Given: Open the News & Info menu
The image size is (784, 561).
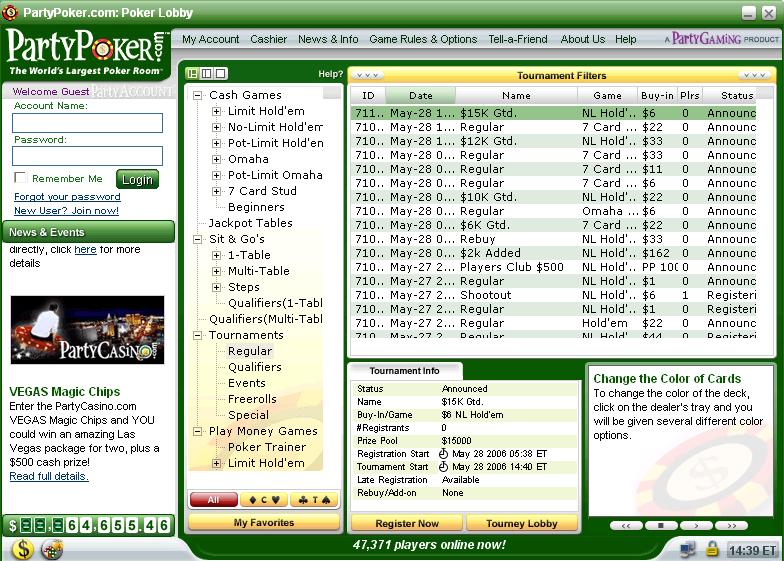Looking at the screenshot, I should pos(328,39).
